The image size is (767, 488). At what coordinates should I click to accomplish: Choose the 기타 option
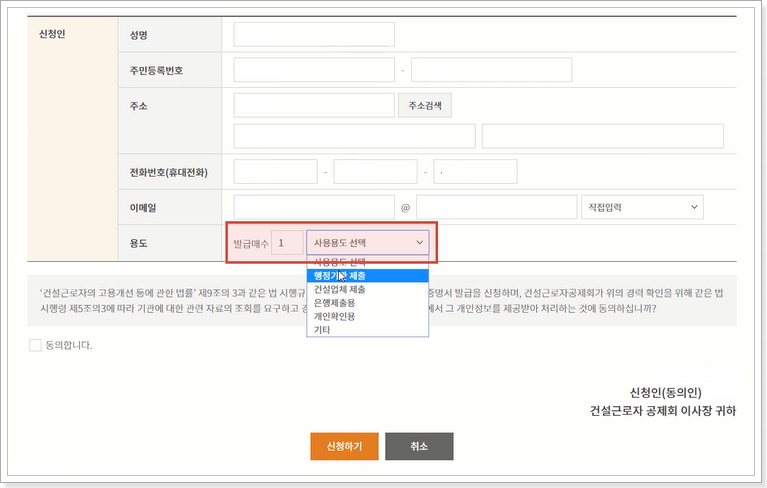pyautogui.click(x=368, y=330)
